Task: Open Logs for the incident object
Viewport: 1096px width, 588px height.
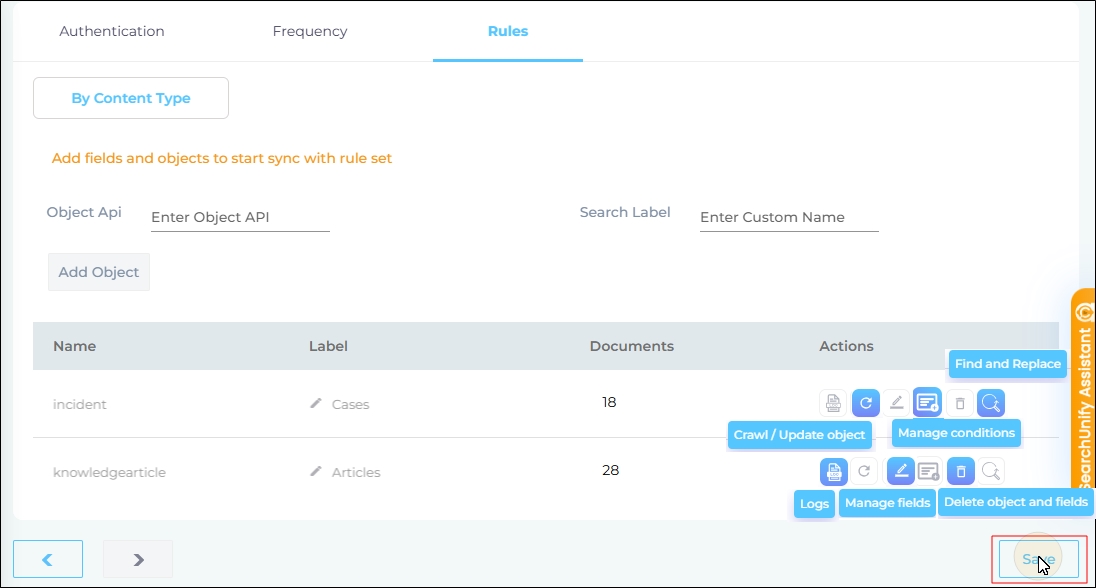Action: coord(833,403)
